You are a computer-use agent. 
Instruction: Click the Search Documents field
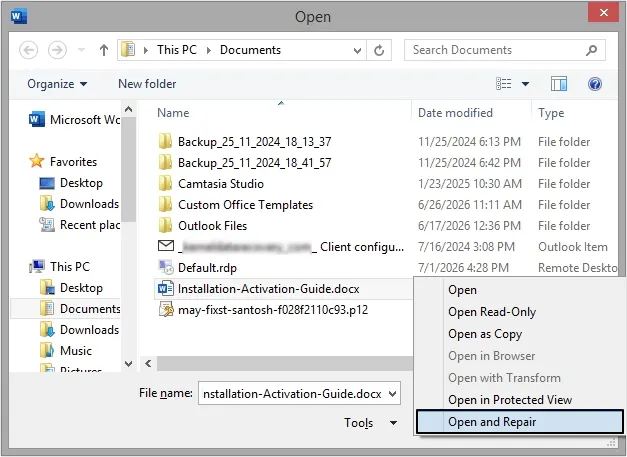pyautogui.click(x=505, y=50)
